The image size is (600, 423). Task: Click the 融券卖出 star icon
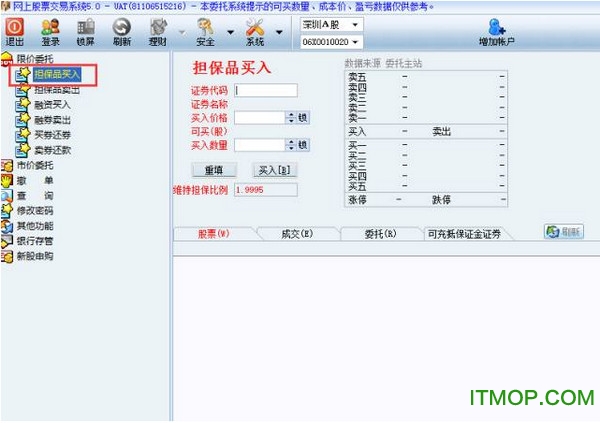click(x=23, y=119)
